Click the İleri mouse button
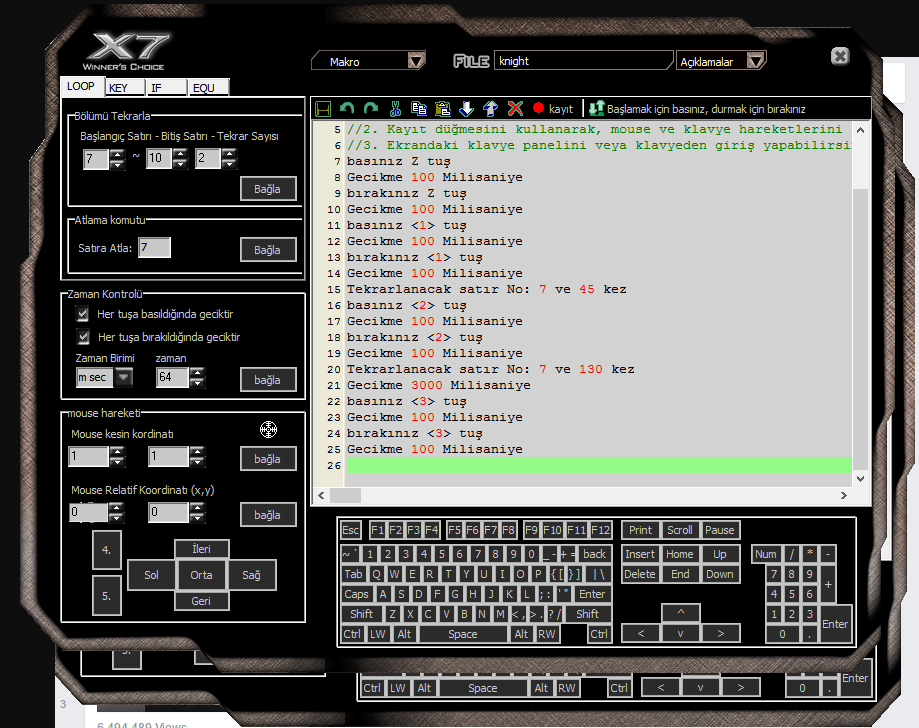919x728 pixels. [202, 549]
